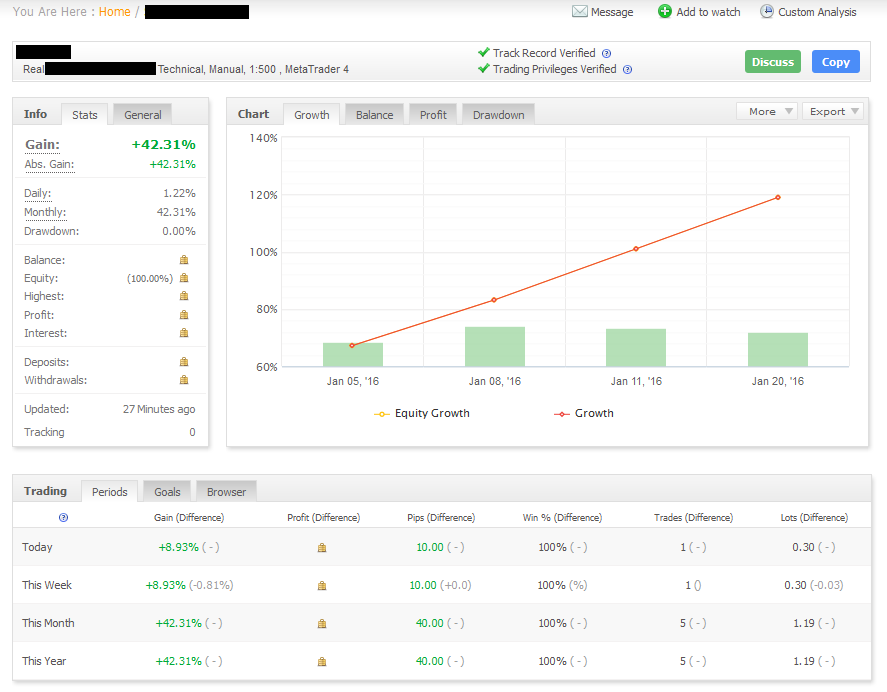
Task: Click the green Add to watch icon
Action: pyautogui.click(x=665, y=12)
